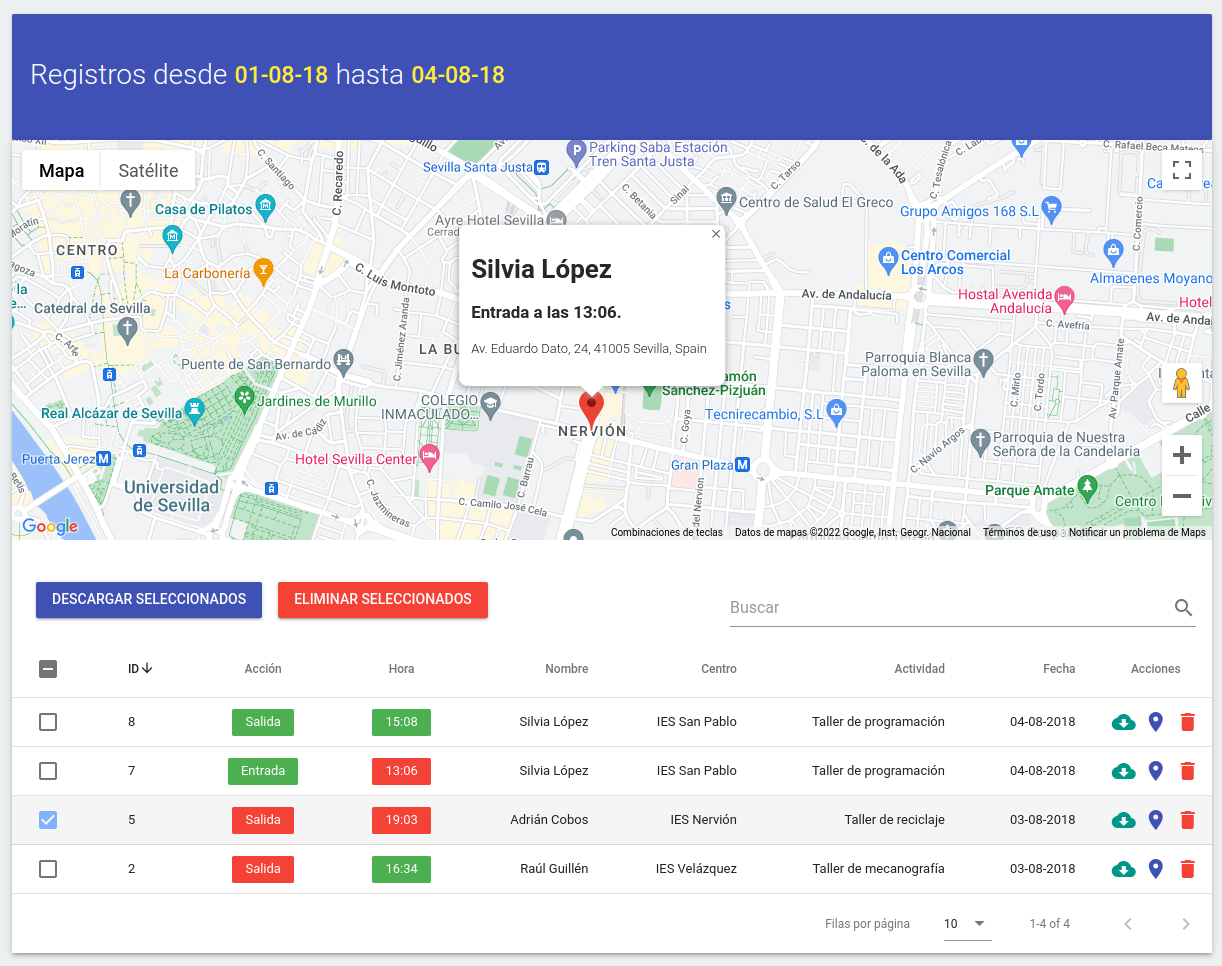Sort by Actividad column header

click(x=919, y=669)
